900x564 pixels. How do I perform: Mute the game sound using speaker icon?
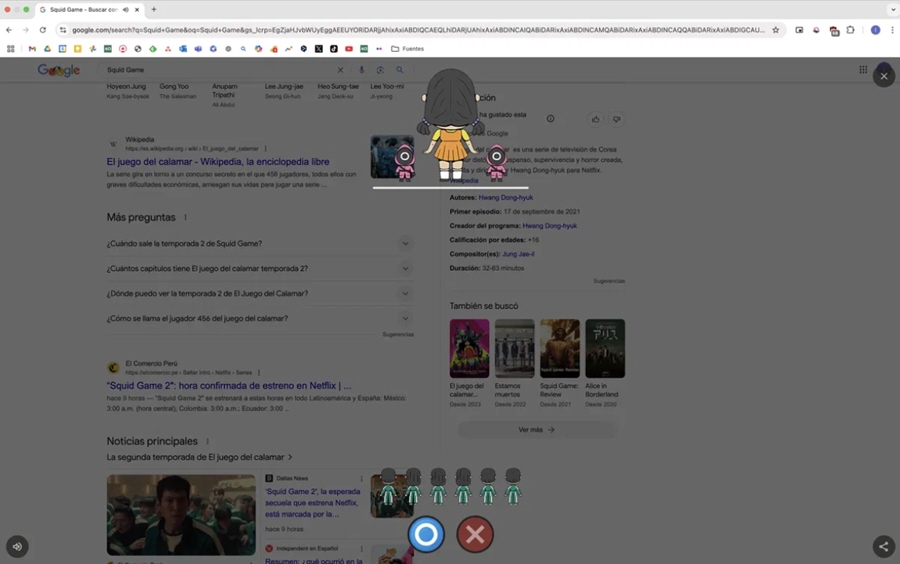coord(17,546)
